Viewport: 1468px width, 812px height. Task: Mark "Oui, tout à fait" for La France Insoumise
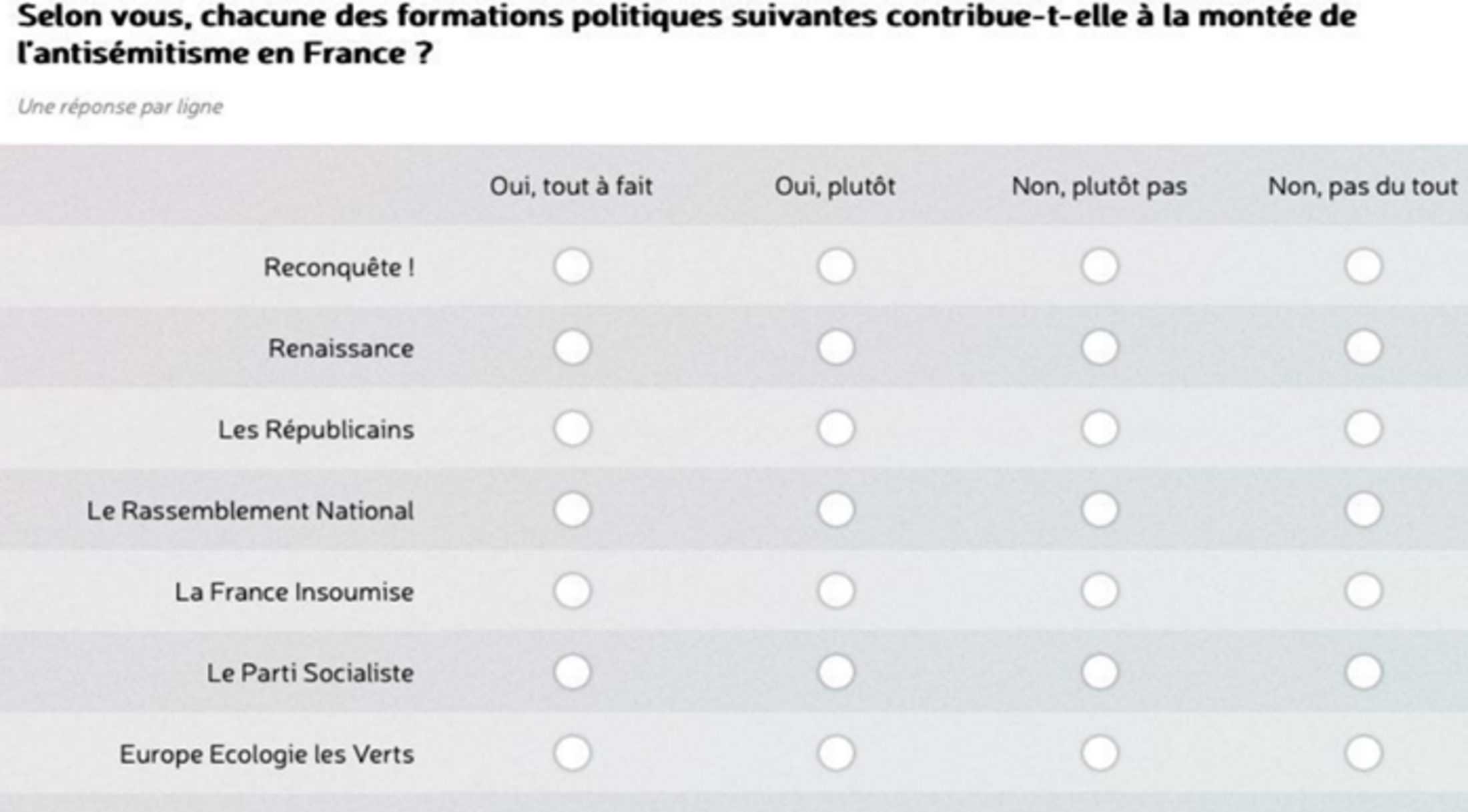(x=572, y=591)
